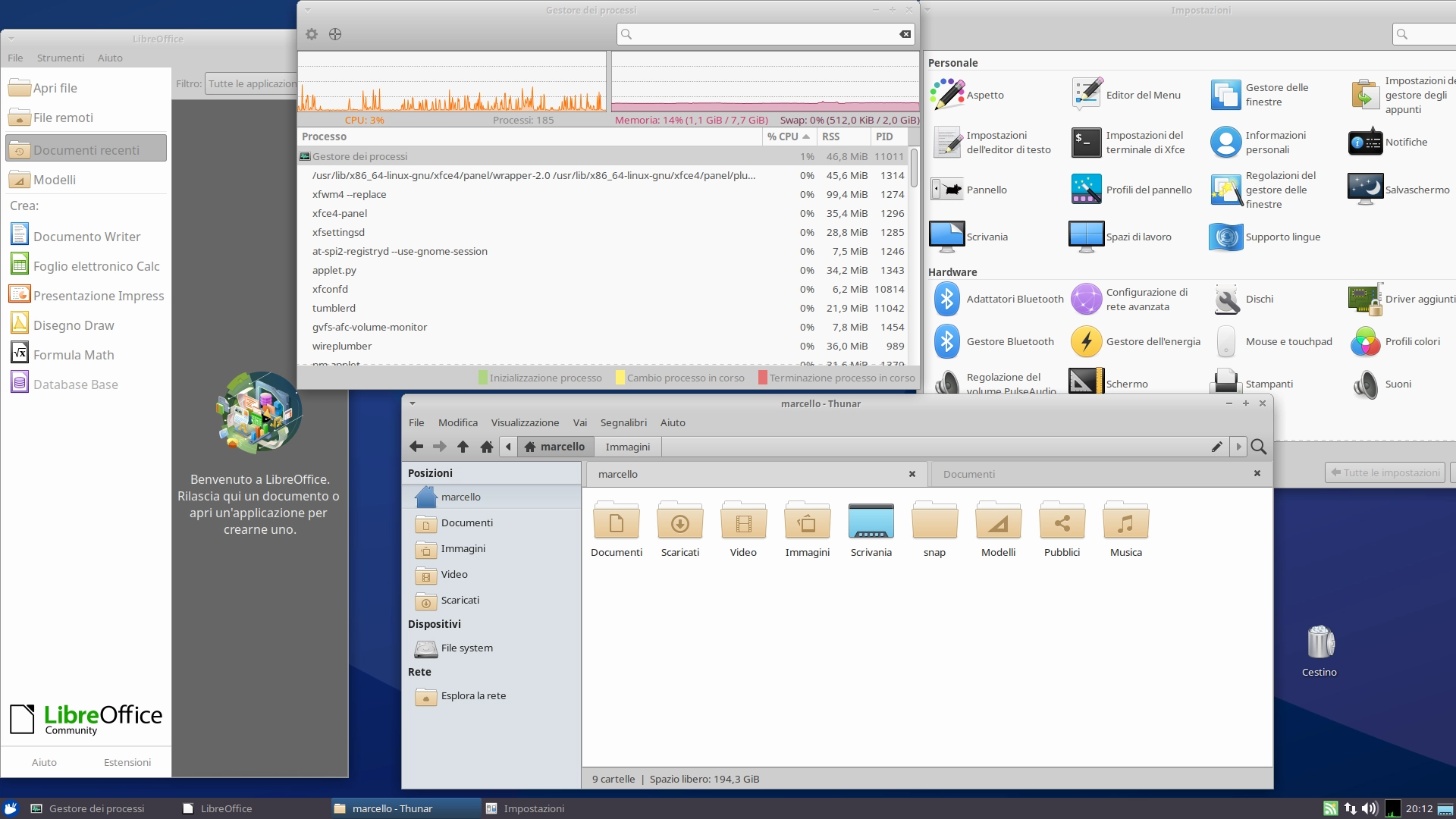The image size is (1456, 819).
Task: Open the Aspetto settings
Action: click(985, 94)
